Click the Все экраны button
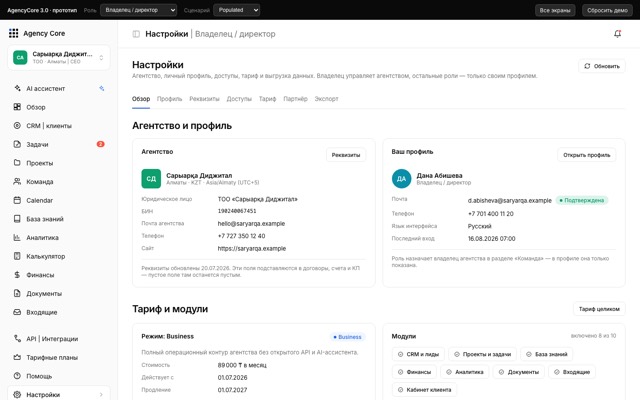Screen dimensions: 640x400 (x=555, y=10)
